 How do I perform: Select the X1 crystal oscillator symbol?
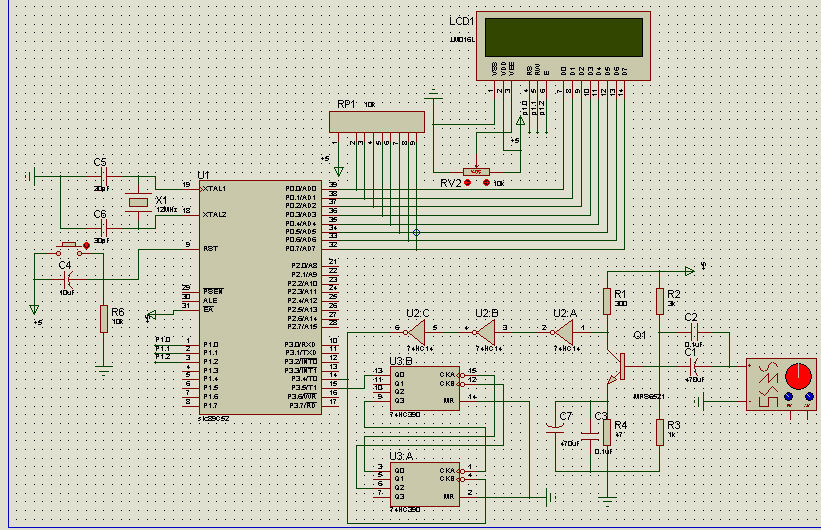click(x=138, y=203)
